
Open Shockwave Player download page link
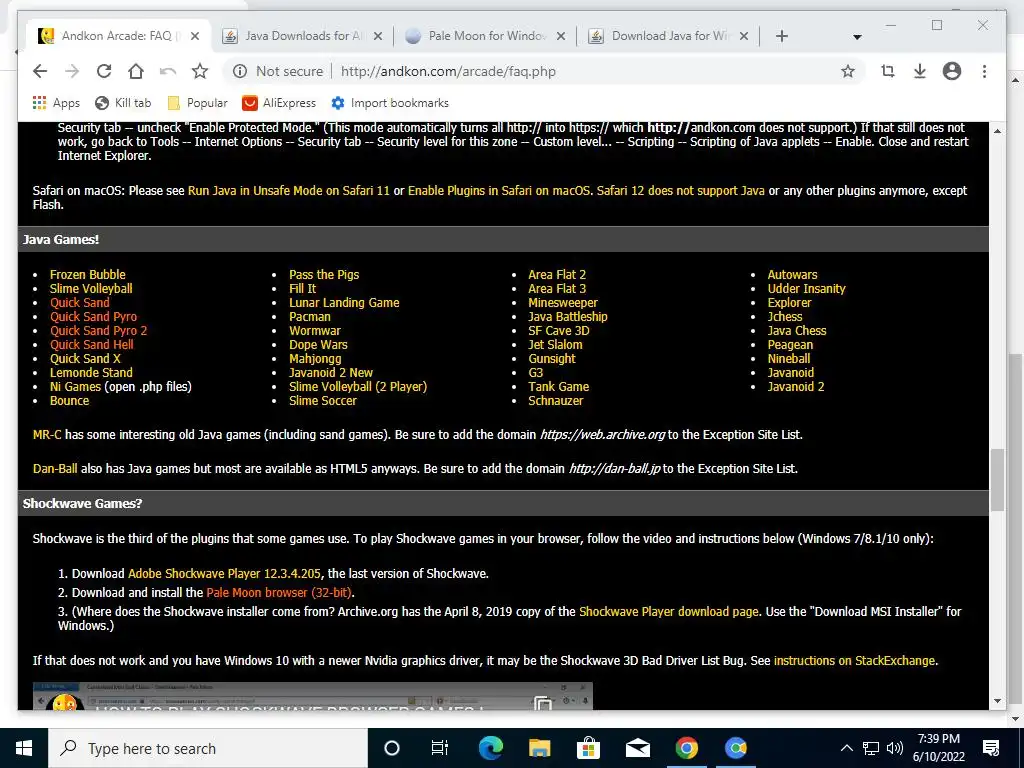coord(669,611)
